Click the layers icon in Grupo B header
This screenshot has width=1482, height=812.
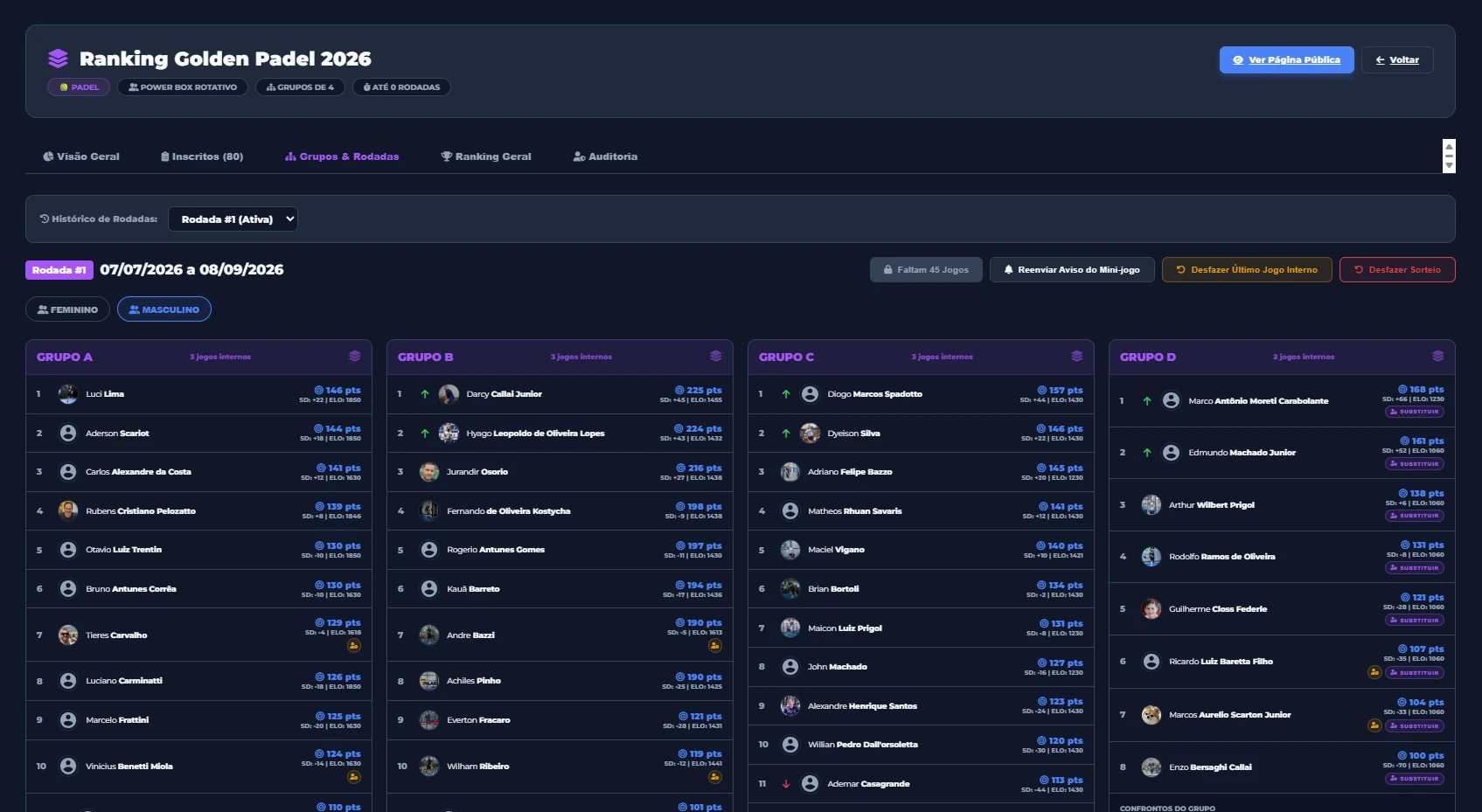[715, 357]
